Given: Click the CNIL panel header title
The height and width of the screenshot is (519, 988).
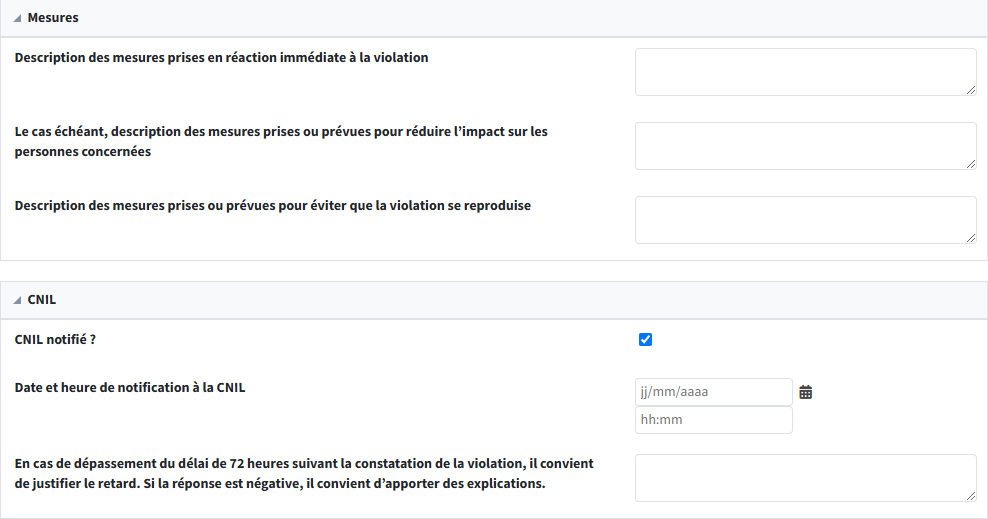Looking at the screenshot, I should [x=42, y=299].
